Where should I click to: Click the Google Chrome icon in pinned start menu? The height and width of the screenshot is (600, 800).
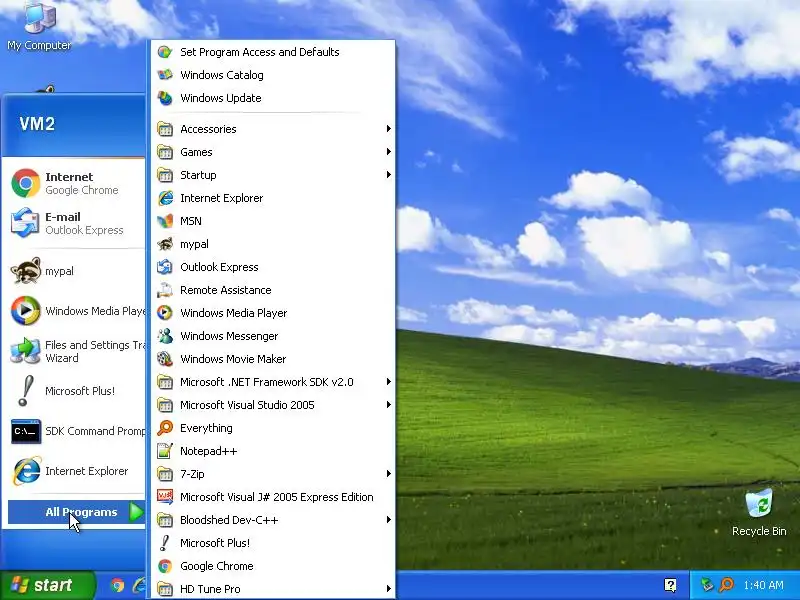pyautogui.click(x=26, y=183)
